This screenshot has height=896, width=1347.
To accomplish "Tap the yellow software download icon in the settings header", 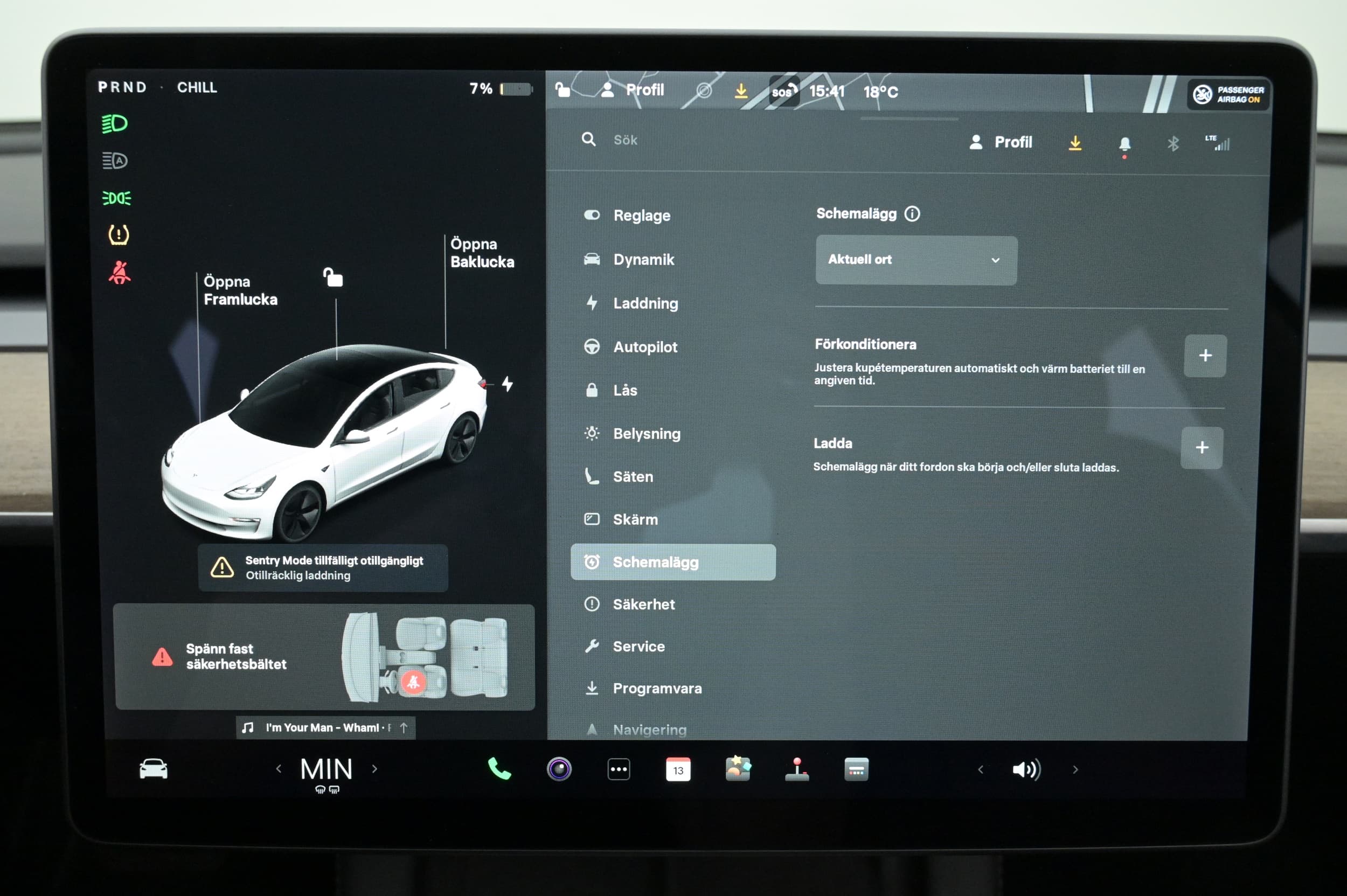I will [x=1075, y=143].
